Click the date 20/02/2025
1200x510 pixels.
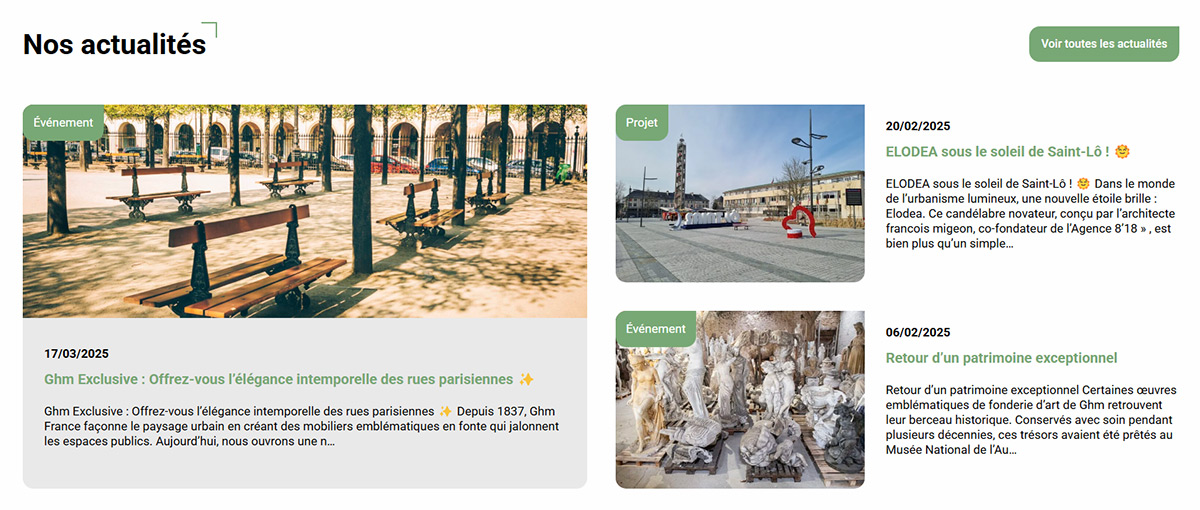tap(918, 126)
